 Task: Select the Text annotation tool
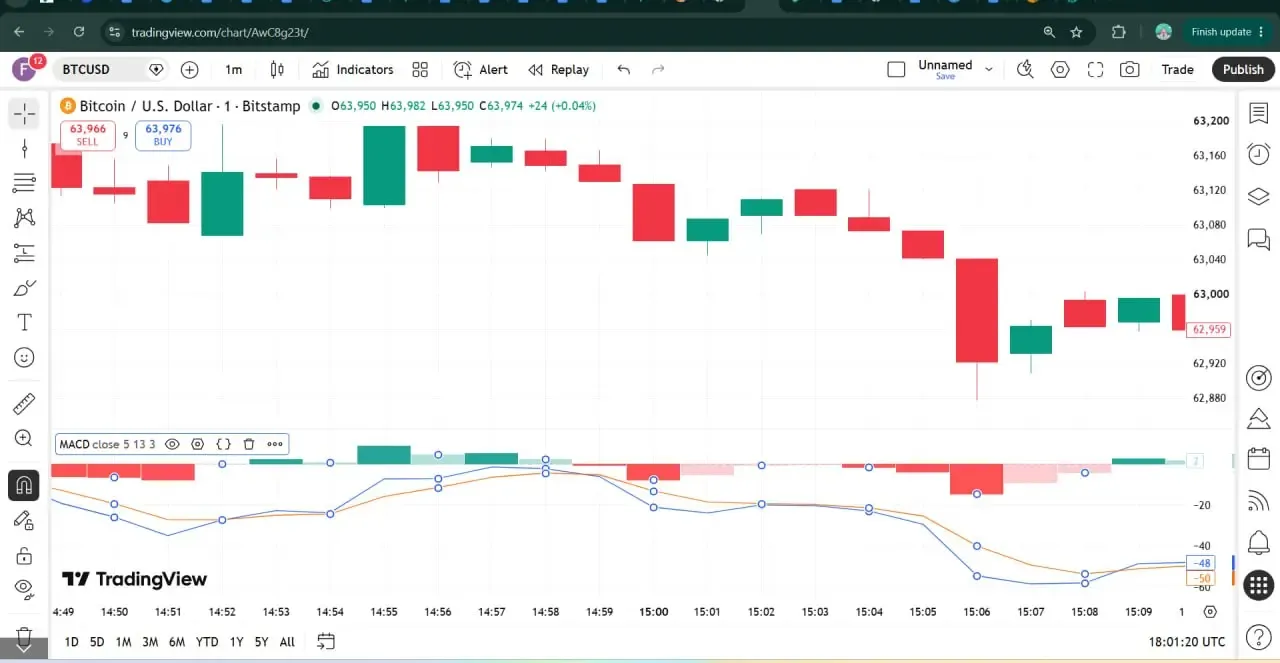pyautogui.click(x=24, y=322)
